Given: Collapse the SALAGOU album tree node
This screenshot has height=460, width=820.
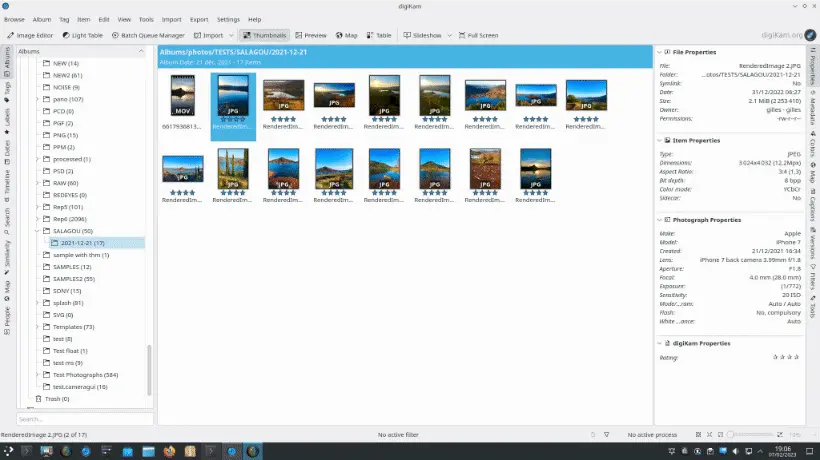Looking at the screenshot, I should [x=38, y=231].
